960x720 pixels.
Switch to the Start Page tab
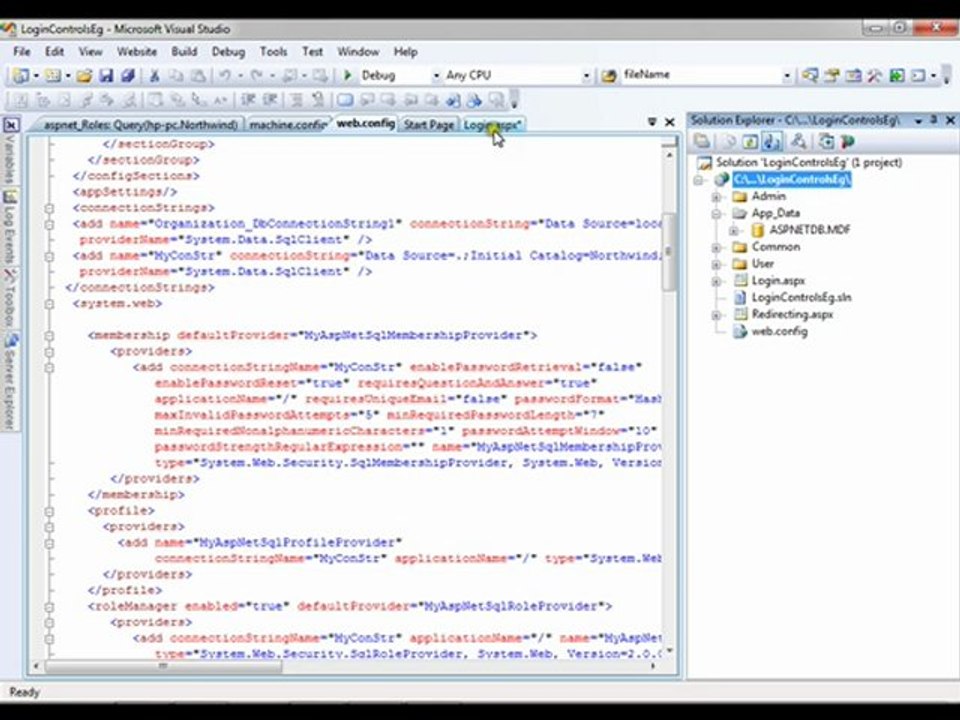429,124
